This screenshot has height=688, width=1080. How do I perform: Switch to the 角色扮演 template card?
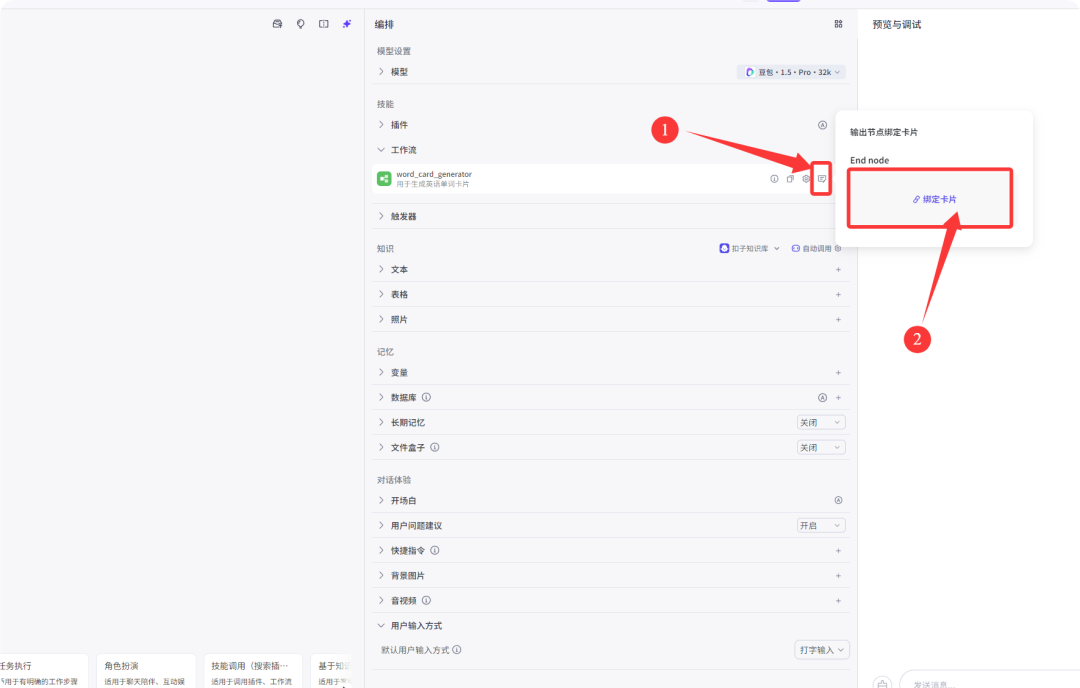(146, 670)
